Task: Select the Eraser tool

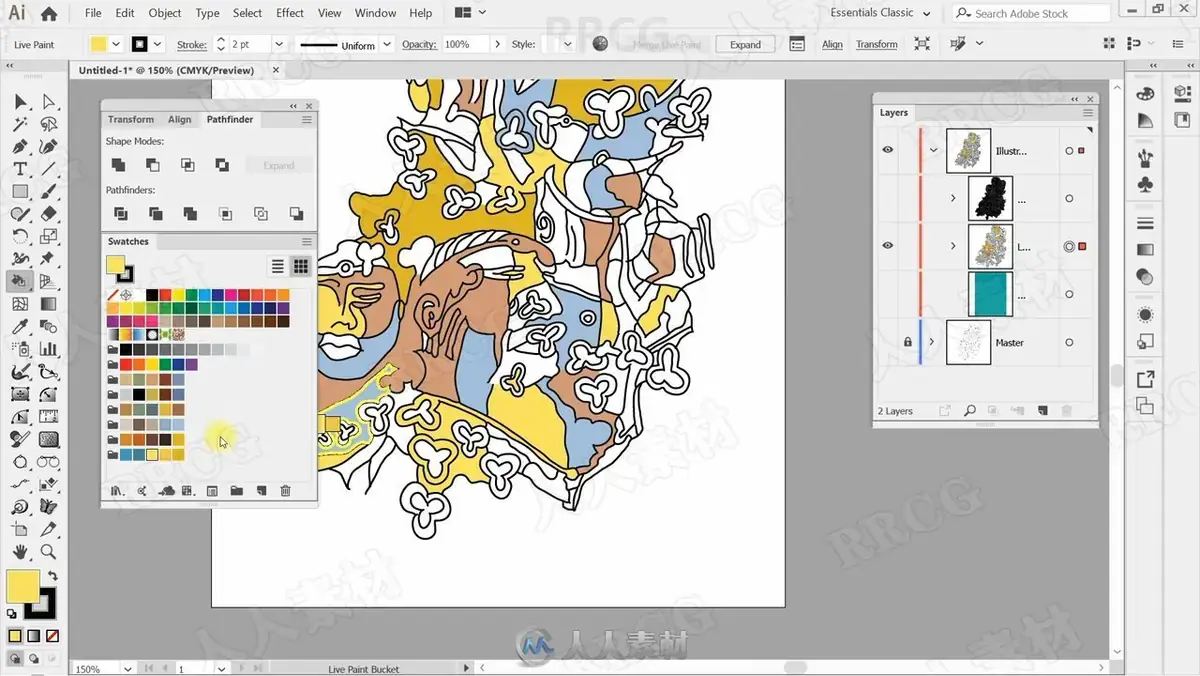Action: (48, 214)
